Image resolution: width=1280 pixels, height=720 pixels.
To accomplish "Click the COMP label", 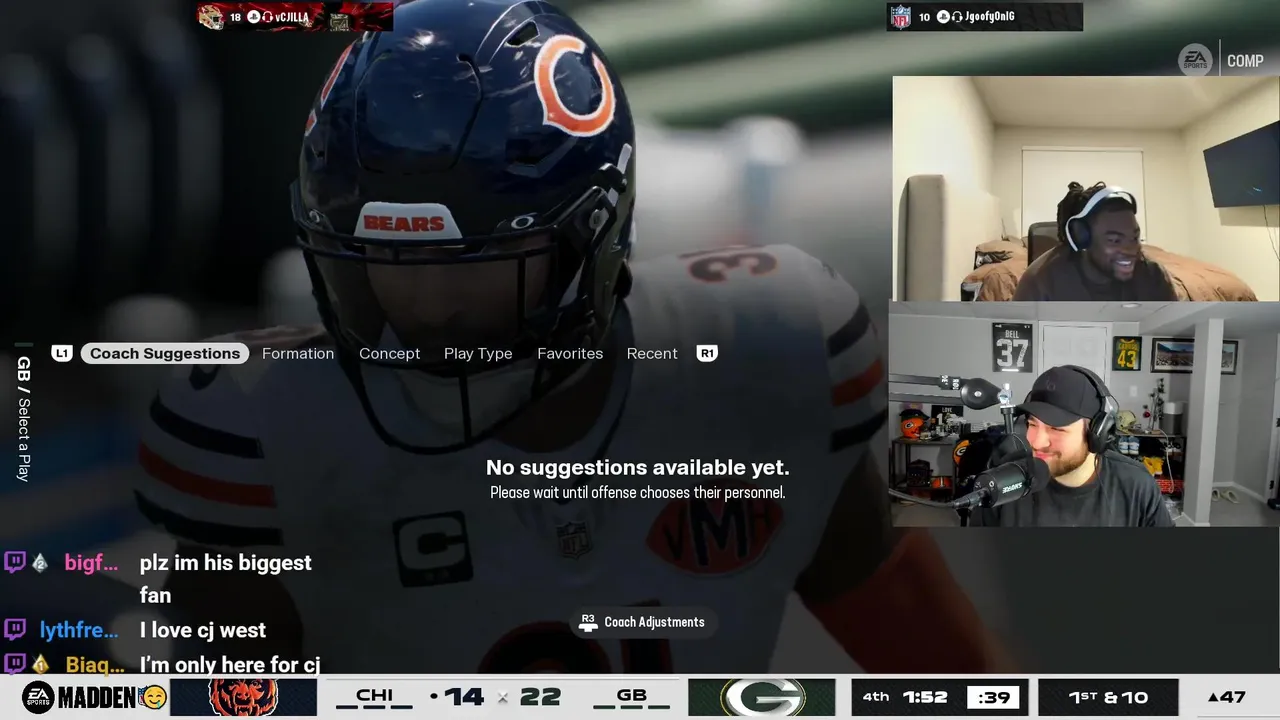I will (1245, 61).
